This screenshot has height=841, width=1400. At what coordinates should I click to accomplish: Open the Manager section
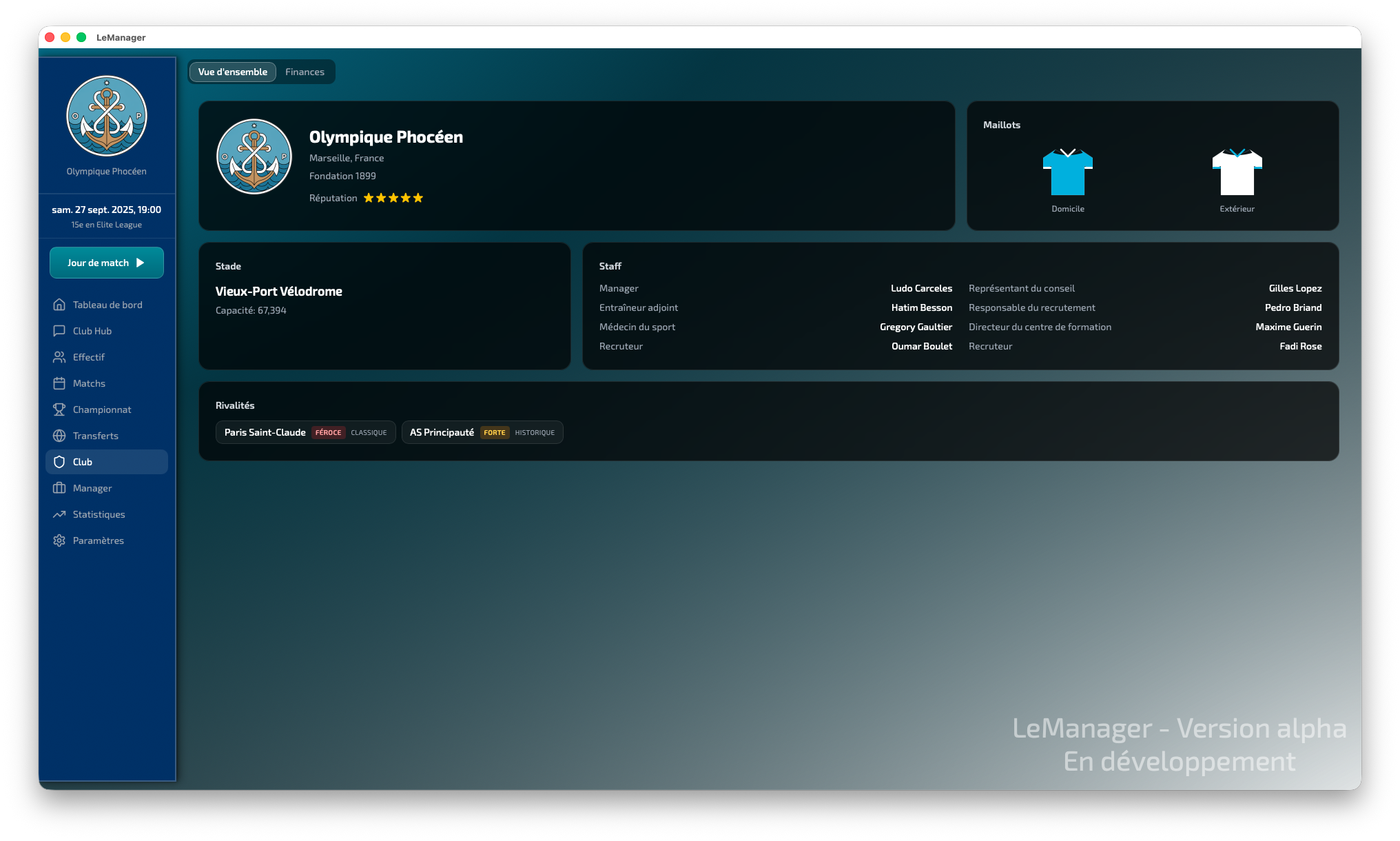coord(107,488)
